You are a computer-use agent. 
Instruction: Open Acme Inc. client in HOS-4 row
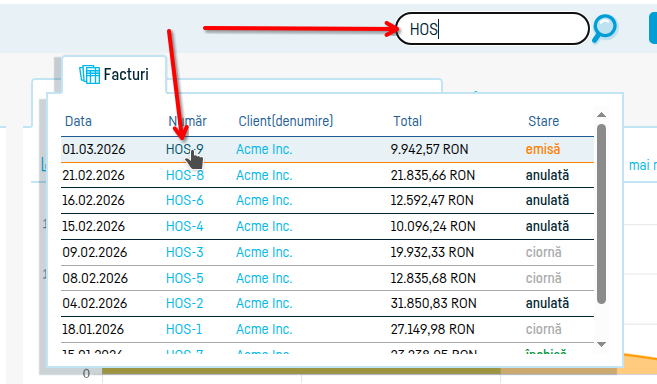pyautogui.click(x=264, y=226)
